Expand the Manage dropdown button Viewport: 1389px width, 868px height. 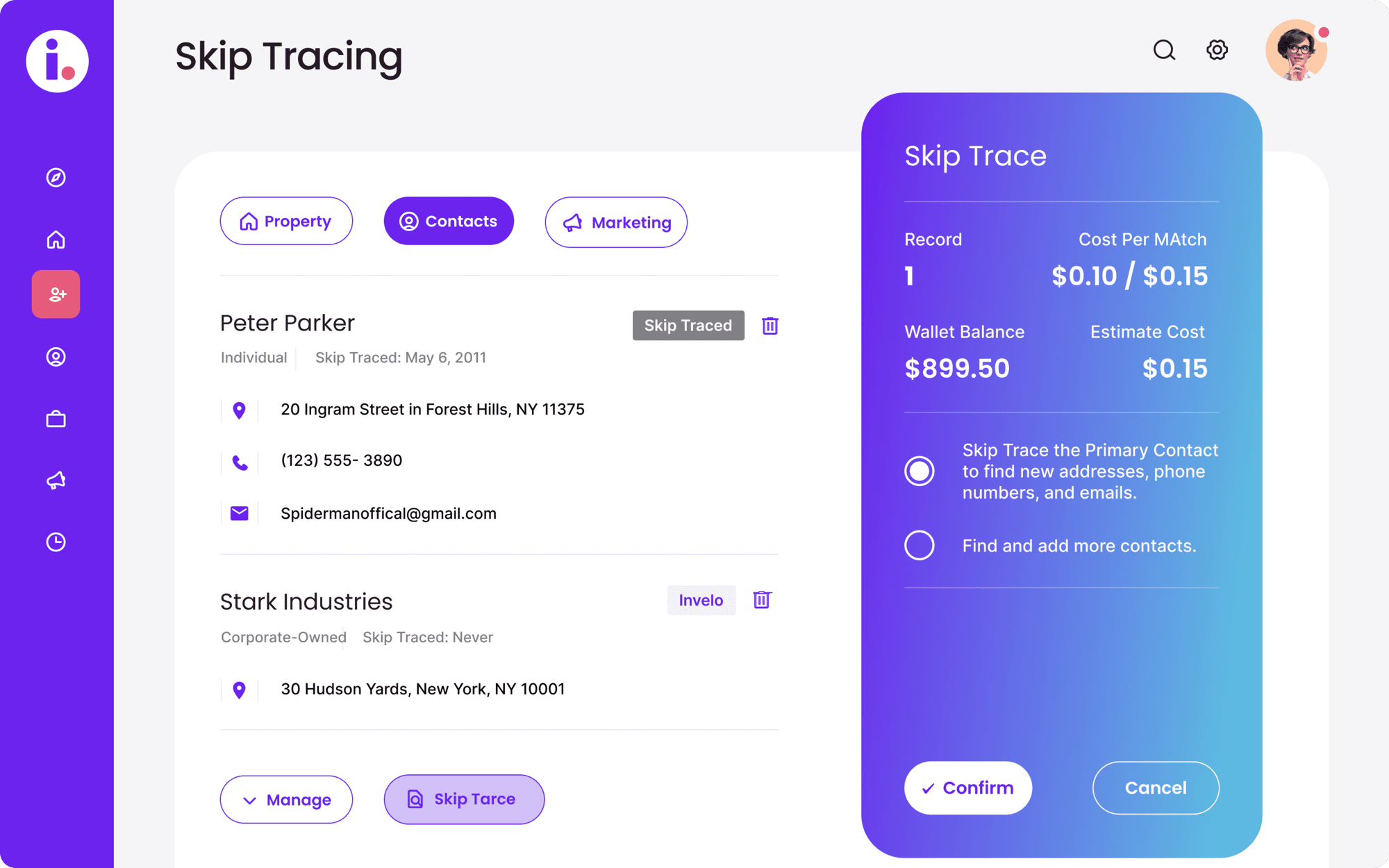287,798
